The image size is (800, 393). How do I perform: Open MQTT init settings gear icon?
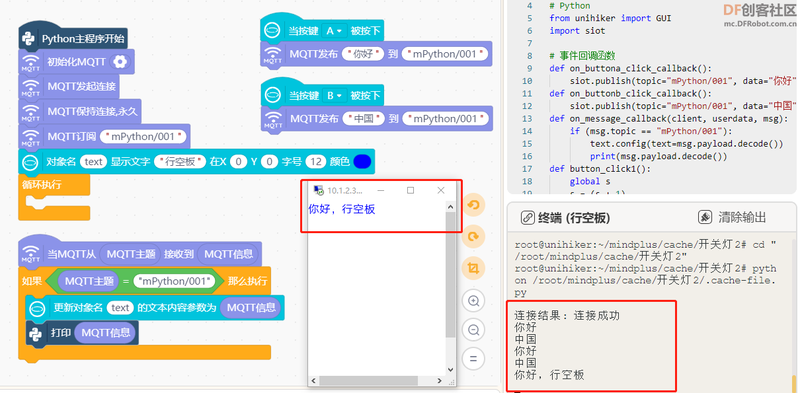[120, 62]
